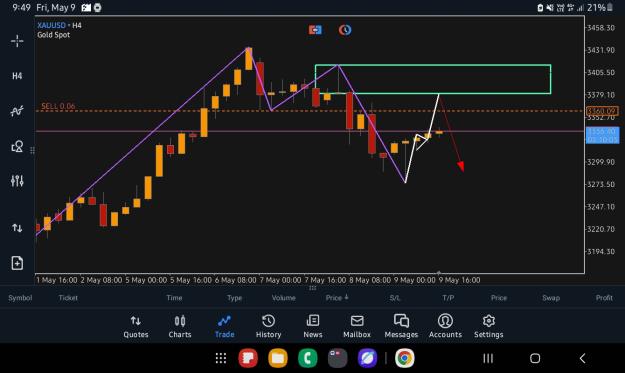The height and width of the screenshot is (373, 625).
Task: Tap the left sidebar grip handle
Action: pos(32,150)
